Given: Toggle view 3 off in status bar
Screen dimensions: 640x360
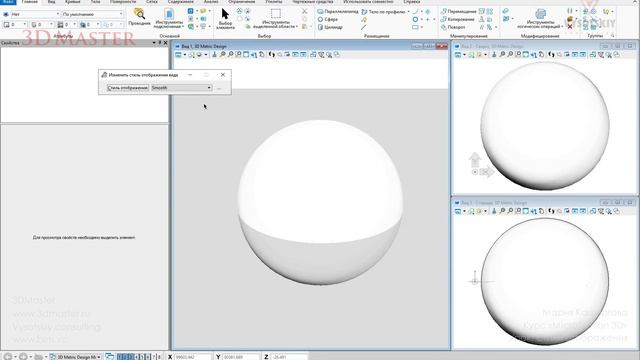Looking at the screenshot, I should 131,357.
